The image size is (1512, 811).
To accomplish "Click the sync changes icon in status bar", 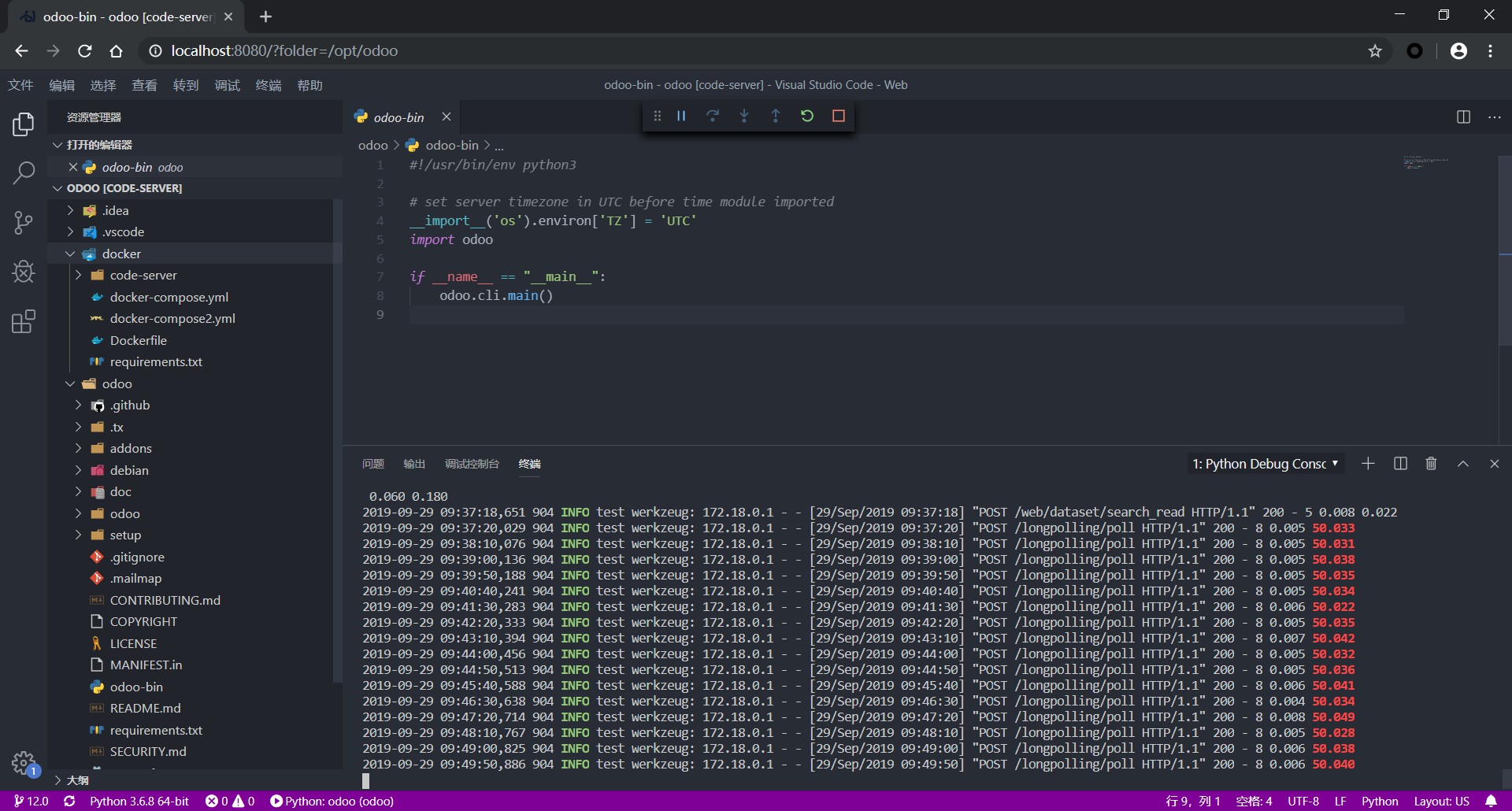I will (69, 801).
